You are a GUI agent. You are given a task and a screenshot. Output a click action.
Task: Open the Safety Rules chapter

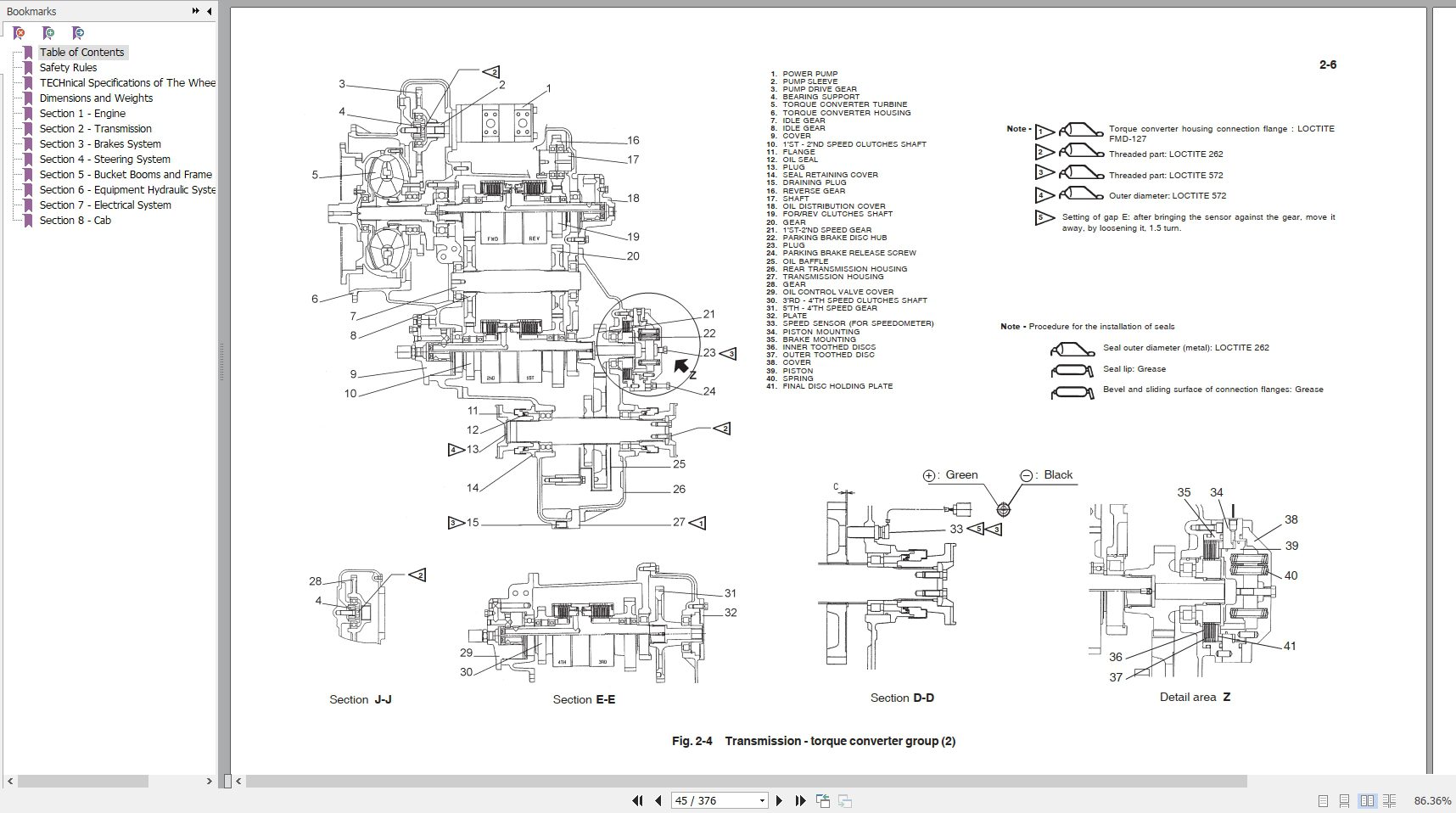point(67,67)
